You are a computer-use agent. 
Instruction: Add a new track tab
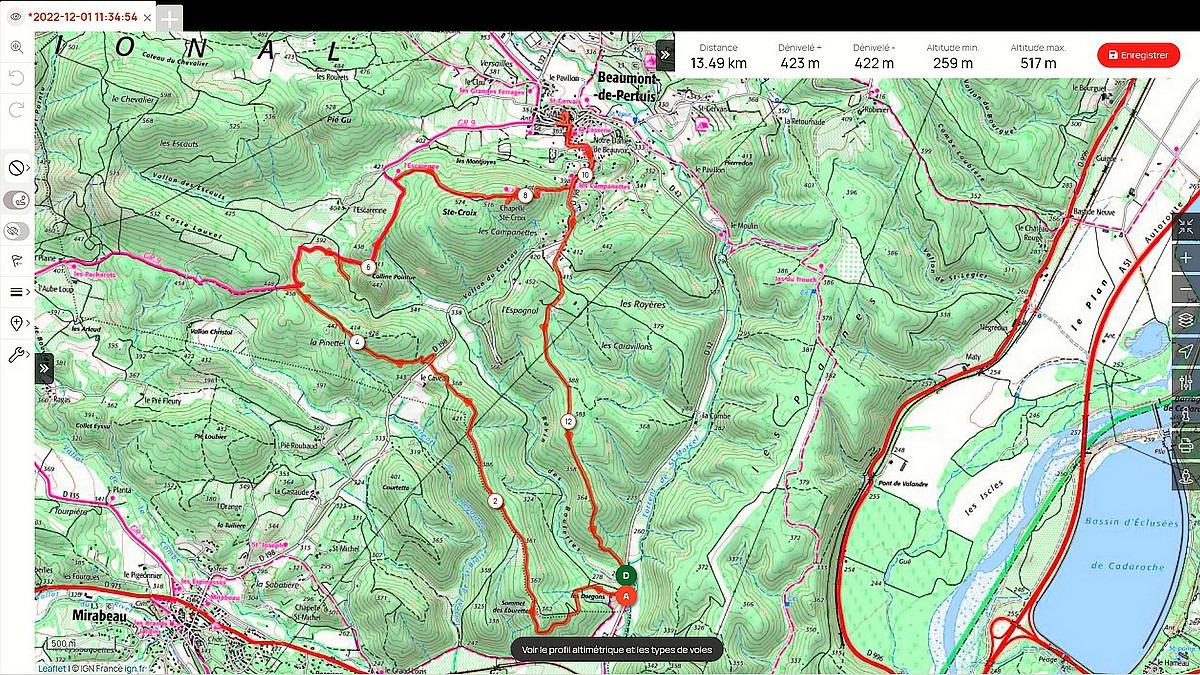[x=170, y=18]
